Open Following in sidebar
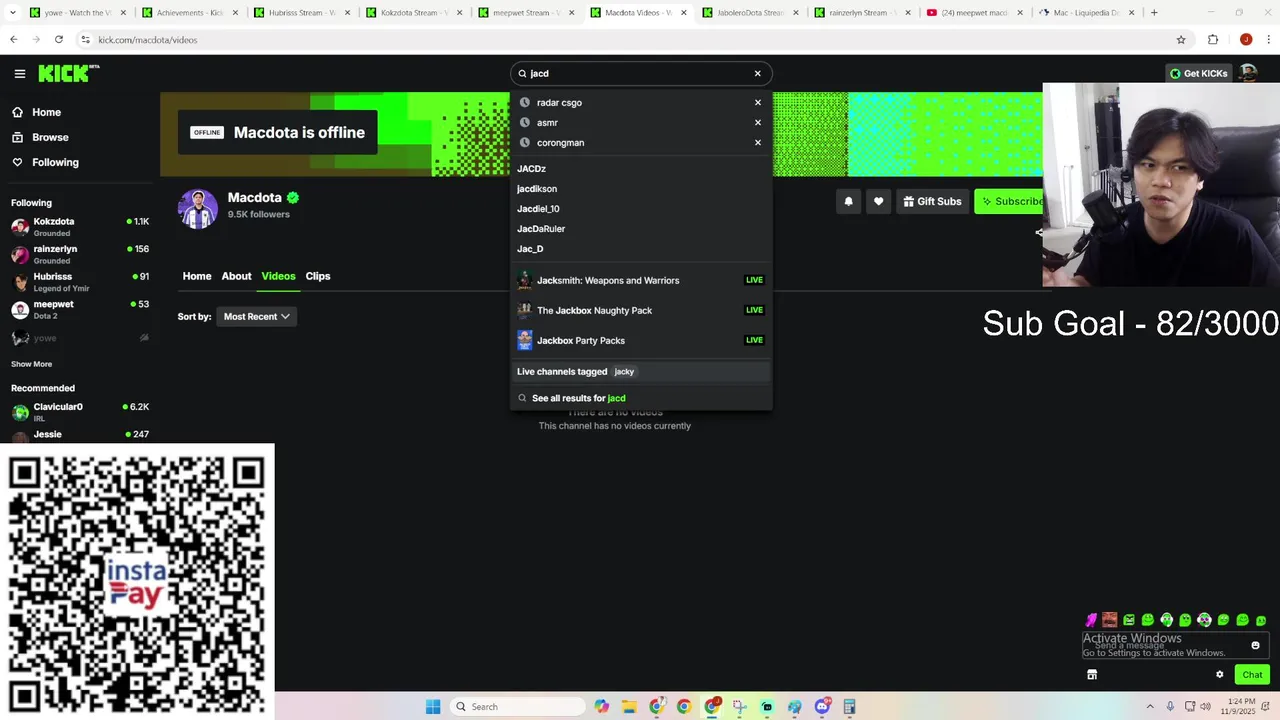 click(x=55, y=162)
